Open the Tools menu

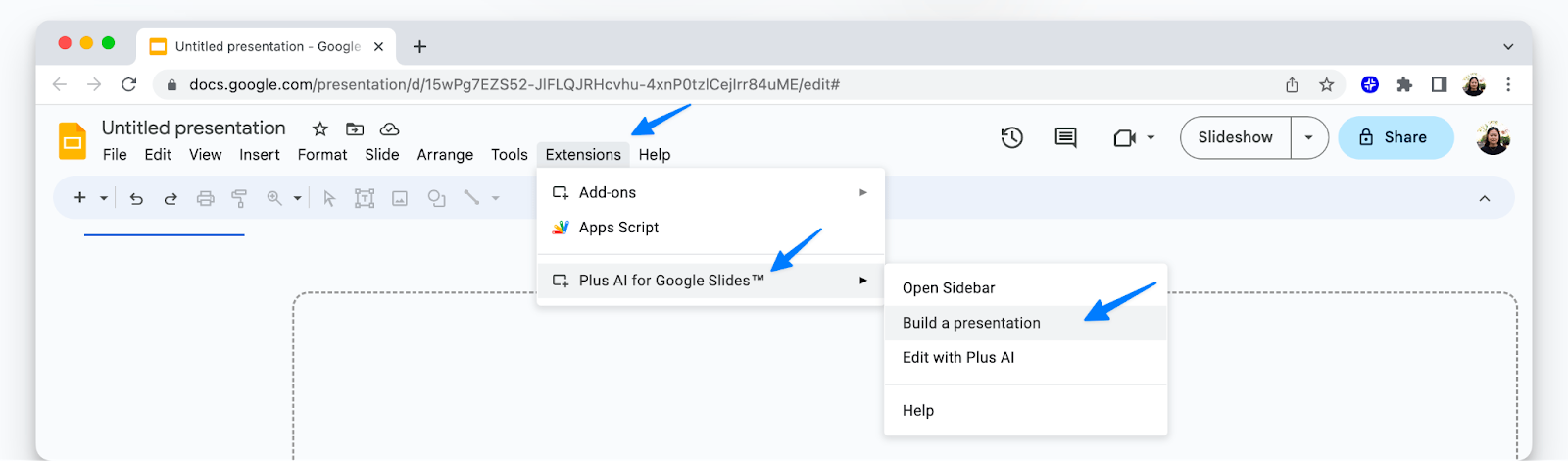(510, 155)
